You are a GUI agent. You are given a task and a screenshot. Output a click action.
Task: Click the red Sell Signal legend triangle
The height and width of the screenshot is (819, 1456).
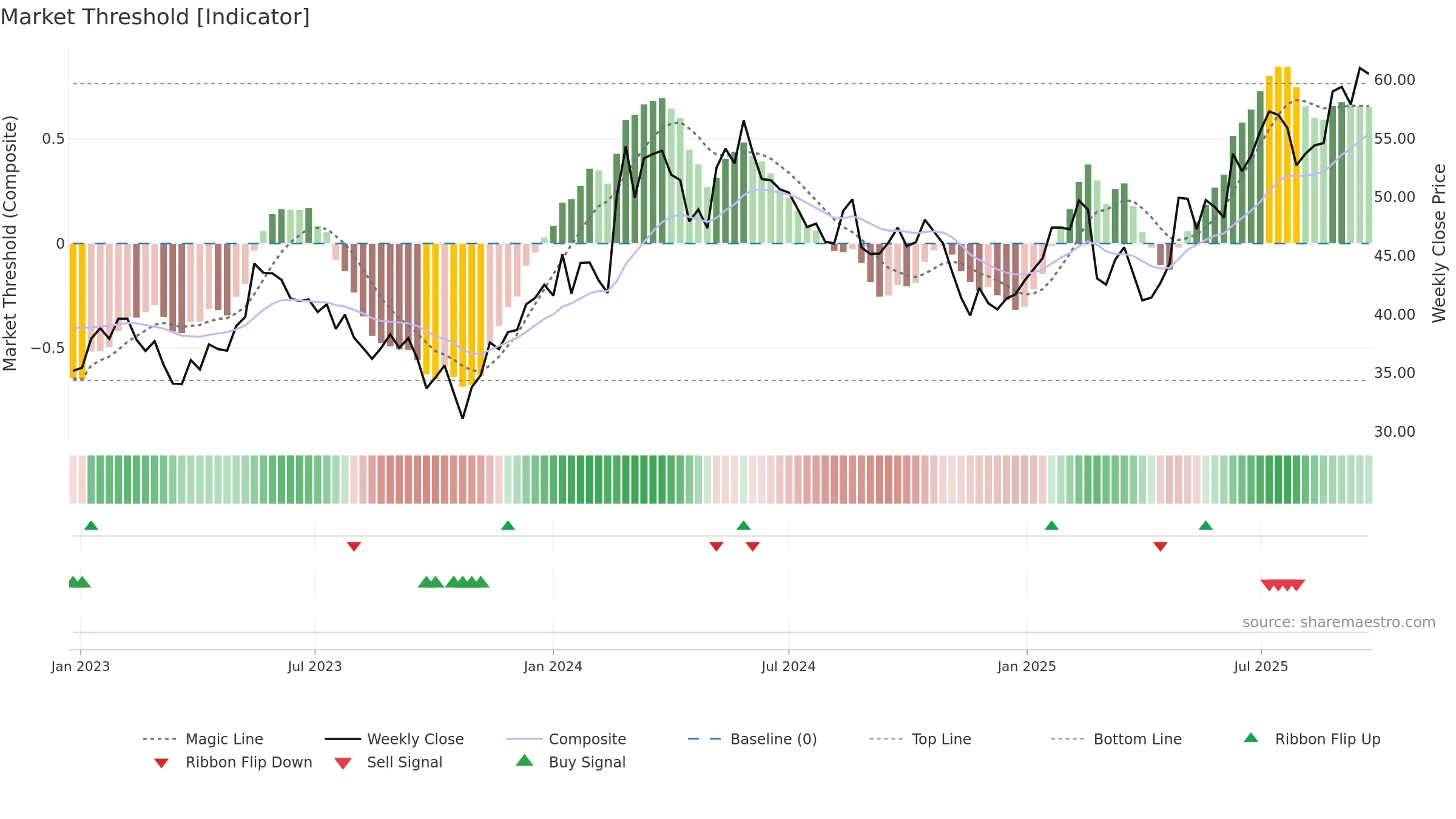[x=343, y=763]
